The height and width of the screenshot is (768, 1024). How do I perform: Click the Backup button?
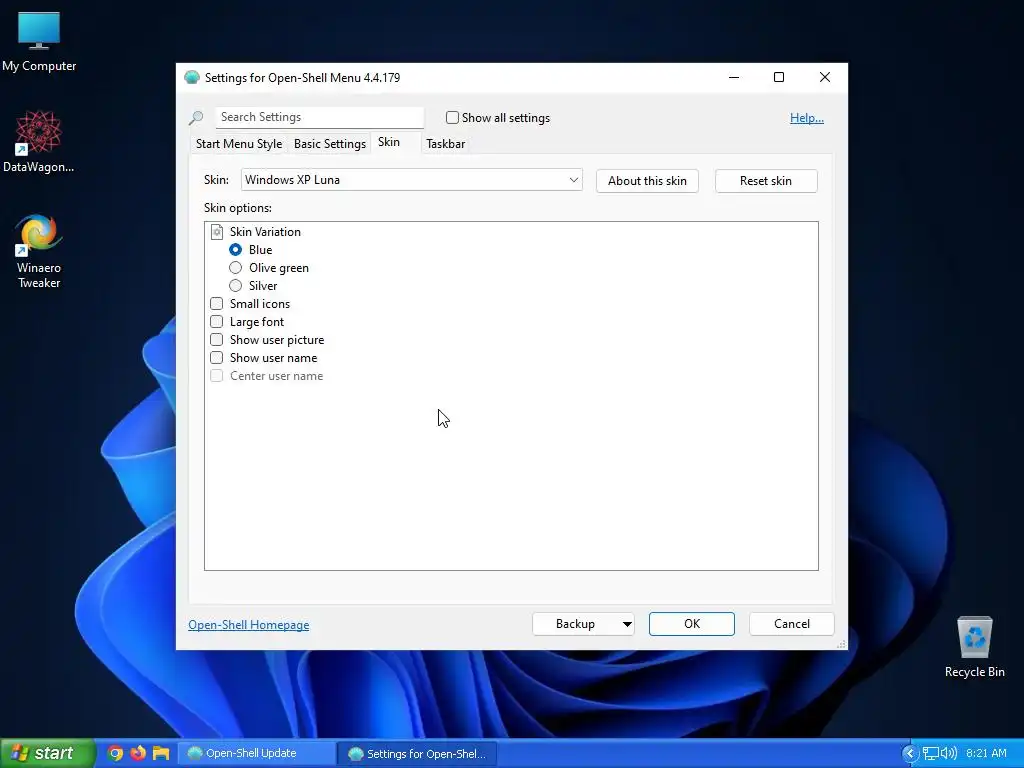point(575,624)
